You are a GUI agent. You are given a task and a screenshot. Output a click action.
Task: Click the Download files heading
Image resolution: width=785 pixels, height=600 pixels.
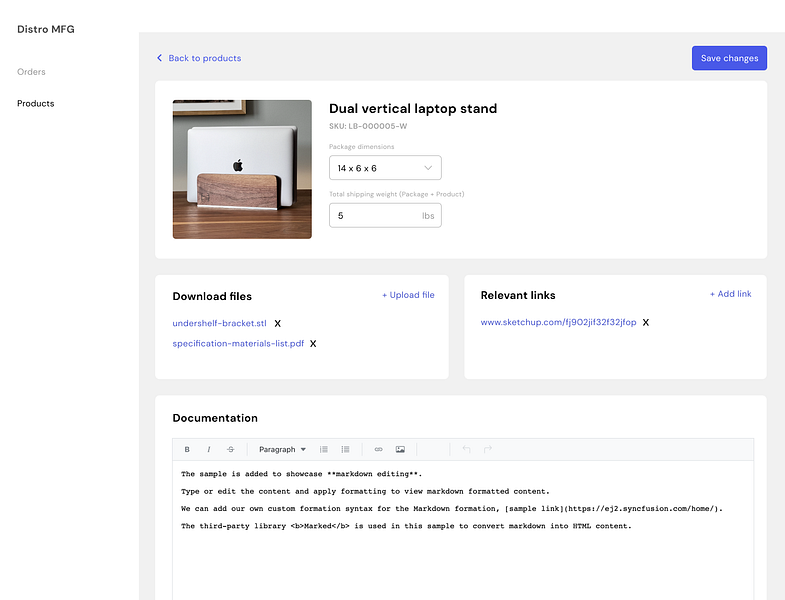click(212, 296)
